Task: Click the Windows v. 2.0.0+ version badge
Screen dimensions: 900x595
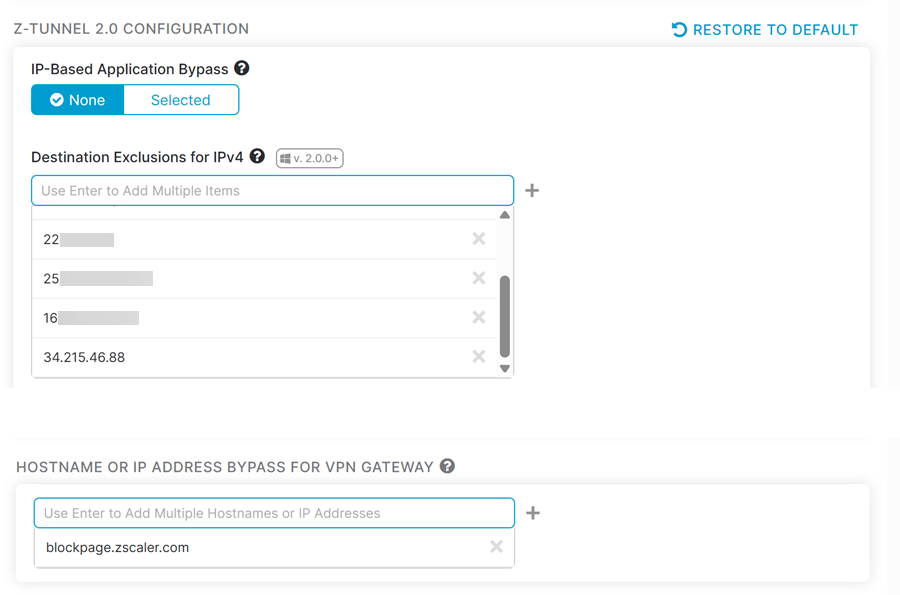Action: tap(310, 158)
